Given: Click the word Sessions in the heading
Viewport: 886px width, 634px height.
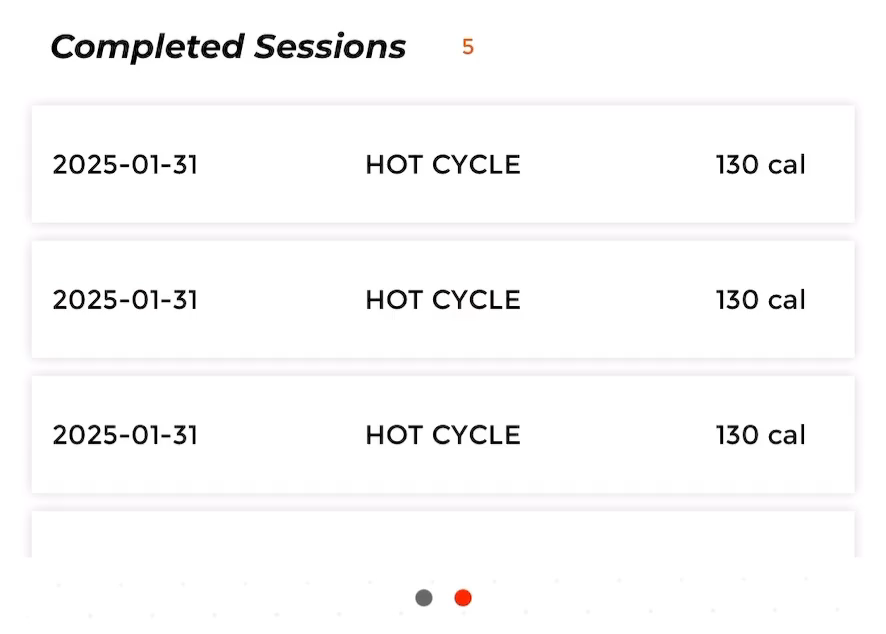Looking at the screenshot, I should point(330,46).
